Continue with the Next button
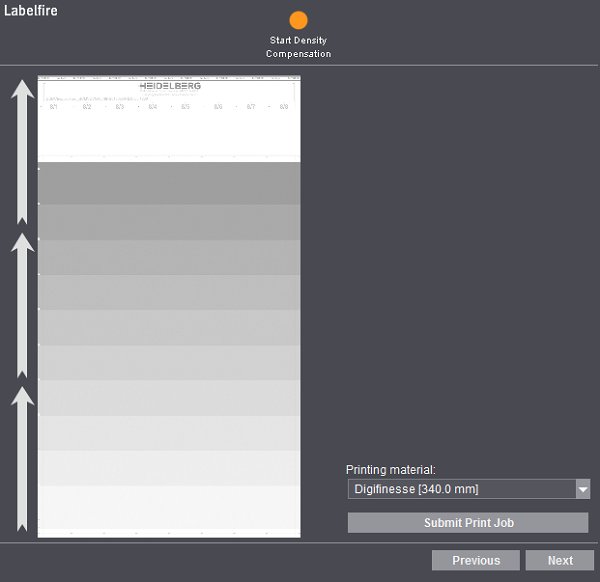600x582 pixels. click(560, 560)
